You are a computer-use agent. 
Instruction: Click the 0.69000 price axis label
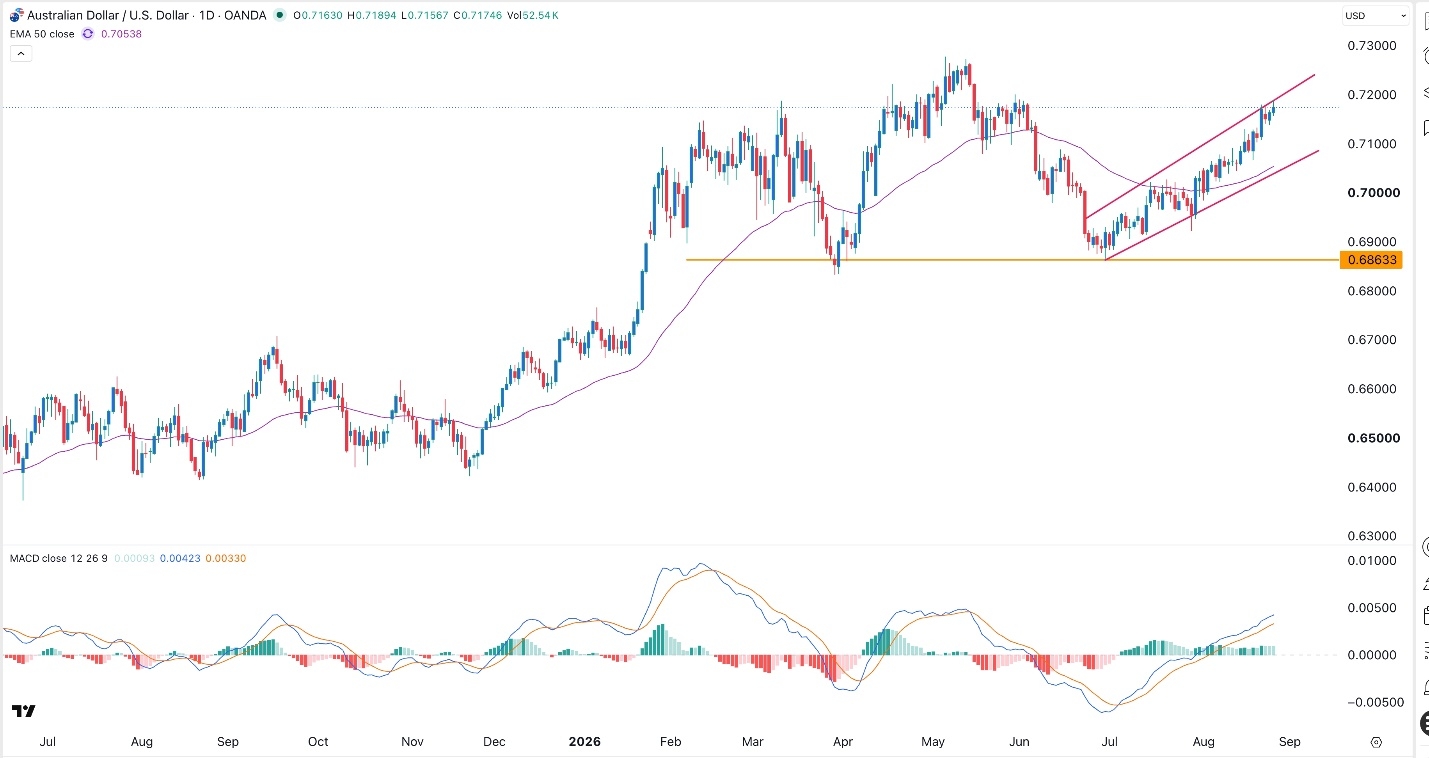[1372, 242]
